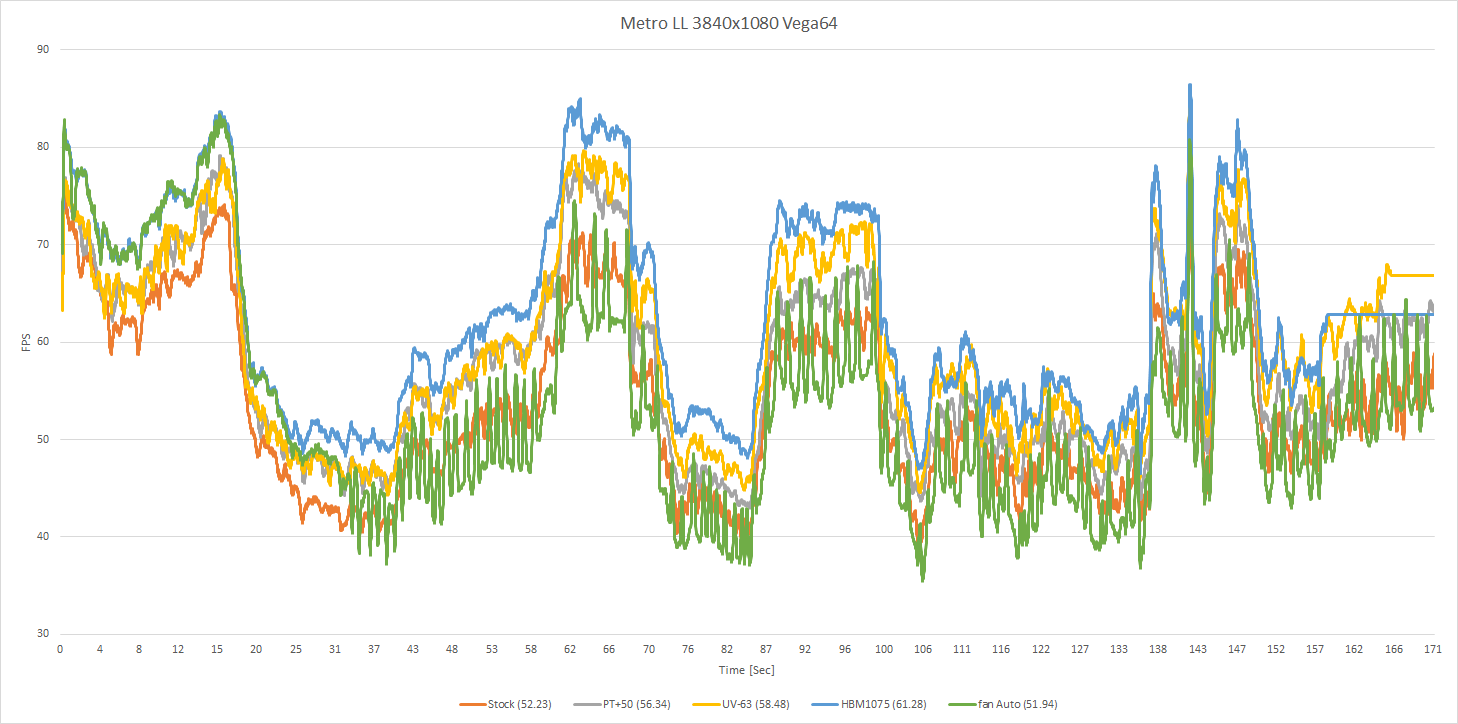Click the orange legend line marker for Stock
This screenshot has height=724, width=1458.
click(x=473, y=704)
